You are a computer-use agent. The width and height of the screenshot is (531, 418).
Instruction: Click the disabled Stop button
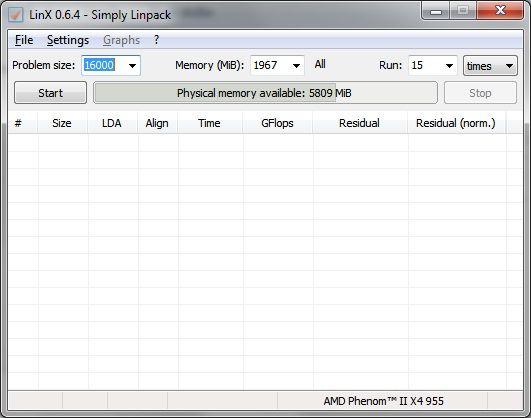480,92
